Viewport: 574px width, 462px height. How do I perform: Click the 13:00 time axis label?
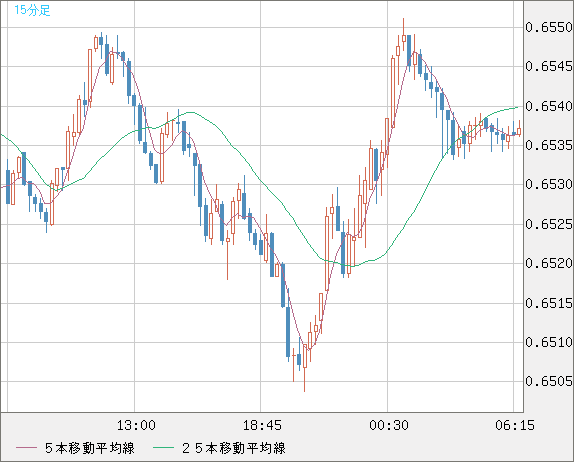coord(136,425)
